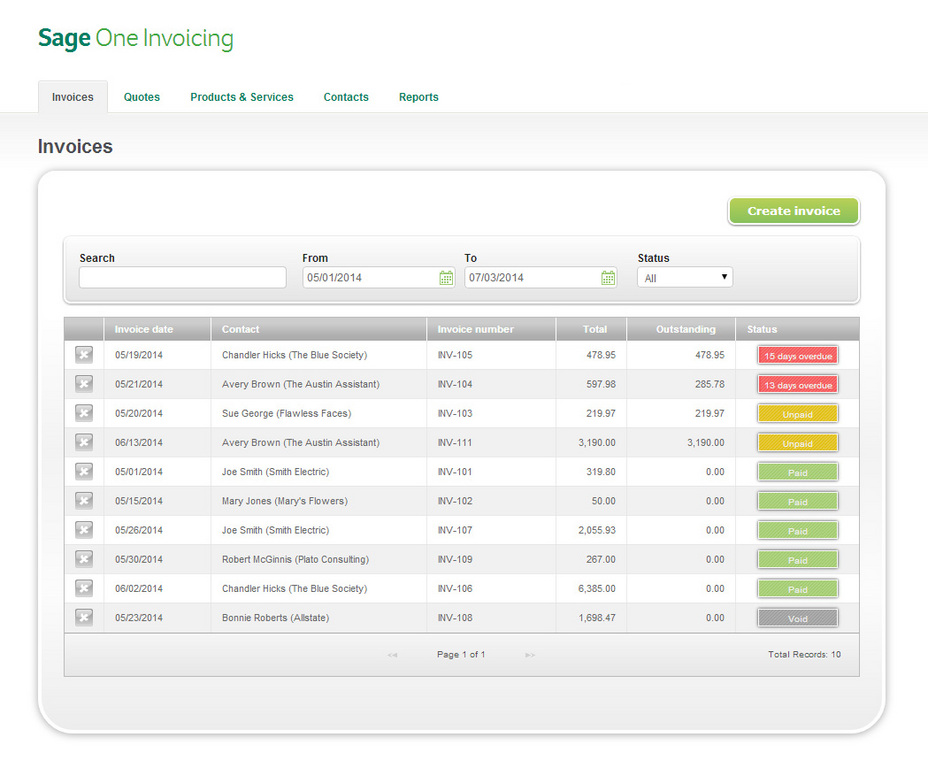Click the Create invoice button

[x=794, y=211]
